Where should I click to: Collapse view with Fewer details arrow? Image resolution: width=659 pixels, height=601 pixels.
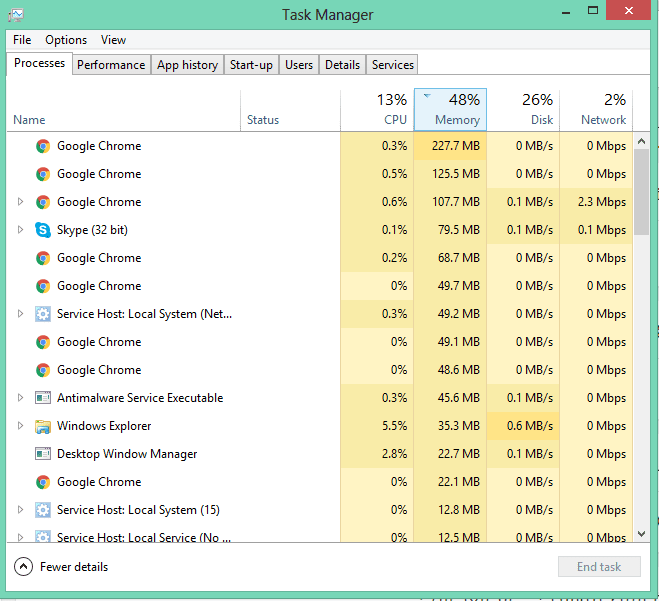click(x=23, y=567)
